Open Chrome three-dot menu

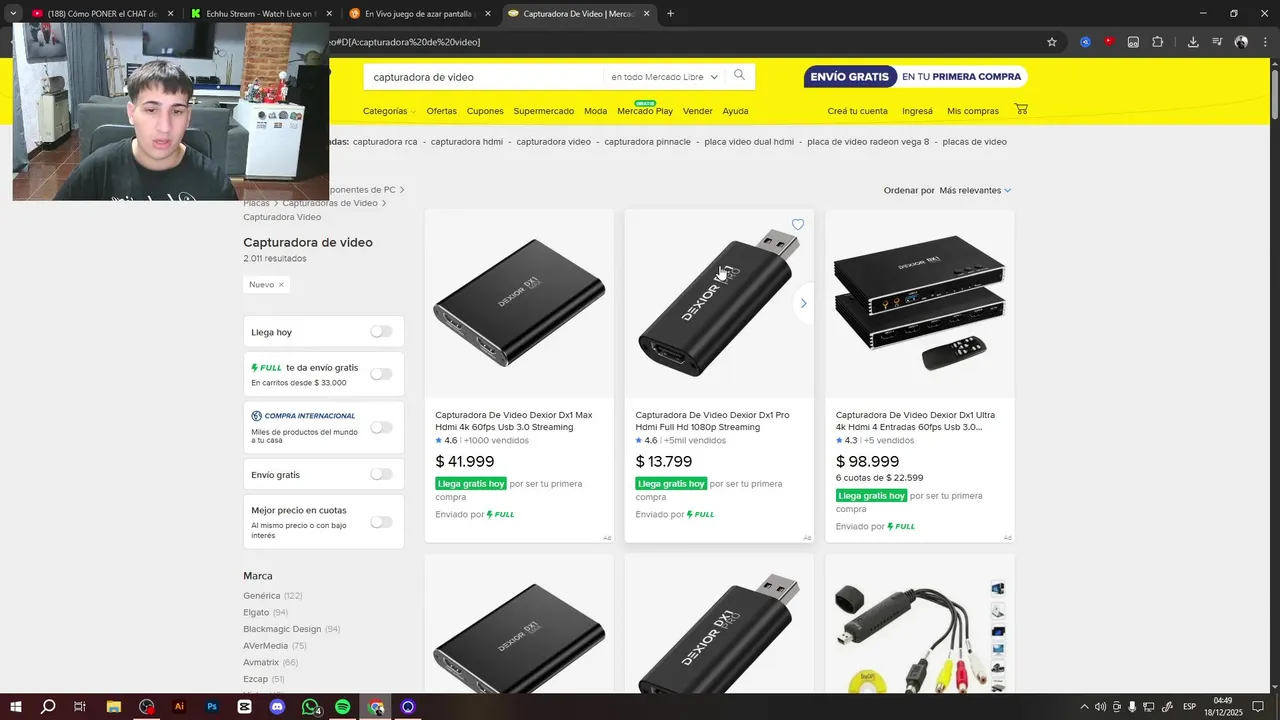tap(1265, 42)
